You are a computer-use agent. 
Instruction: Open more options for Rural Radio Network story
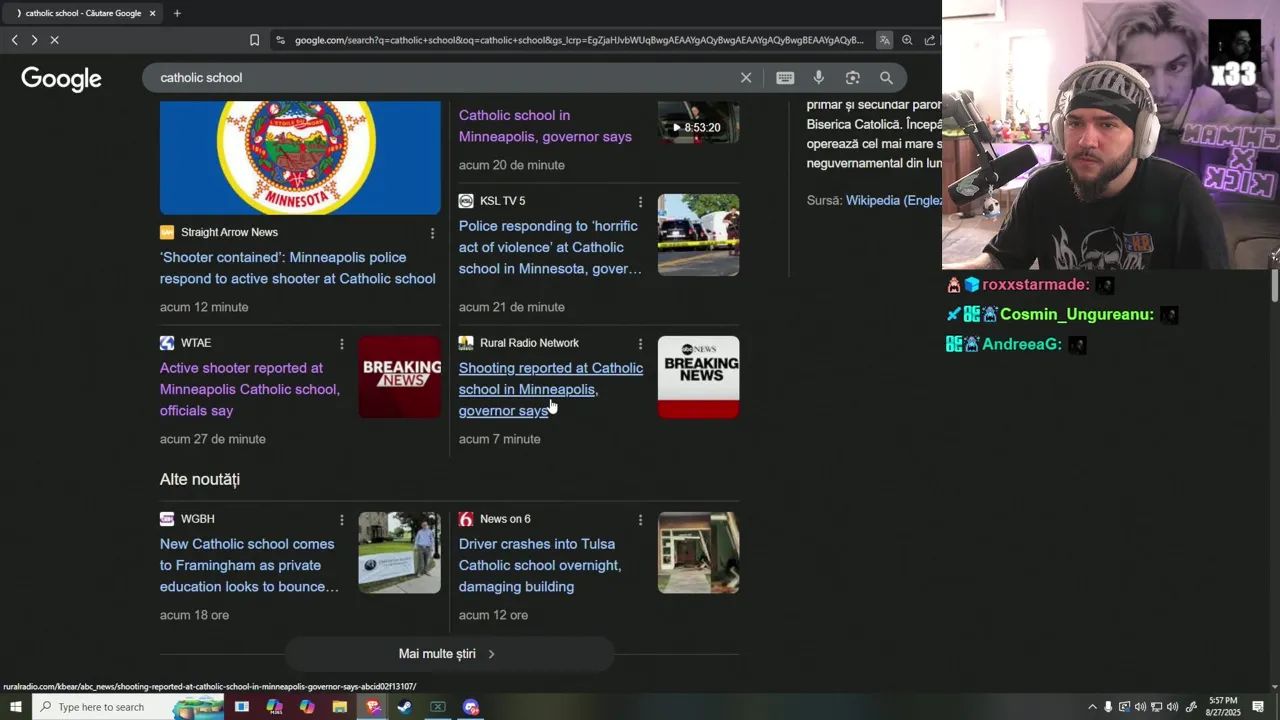coord(640,344)
